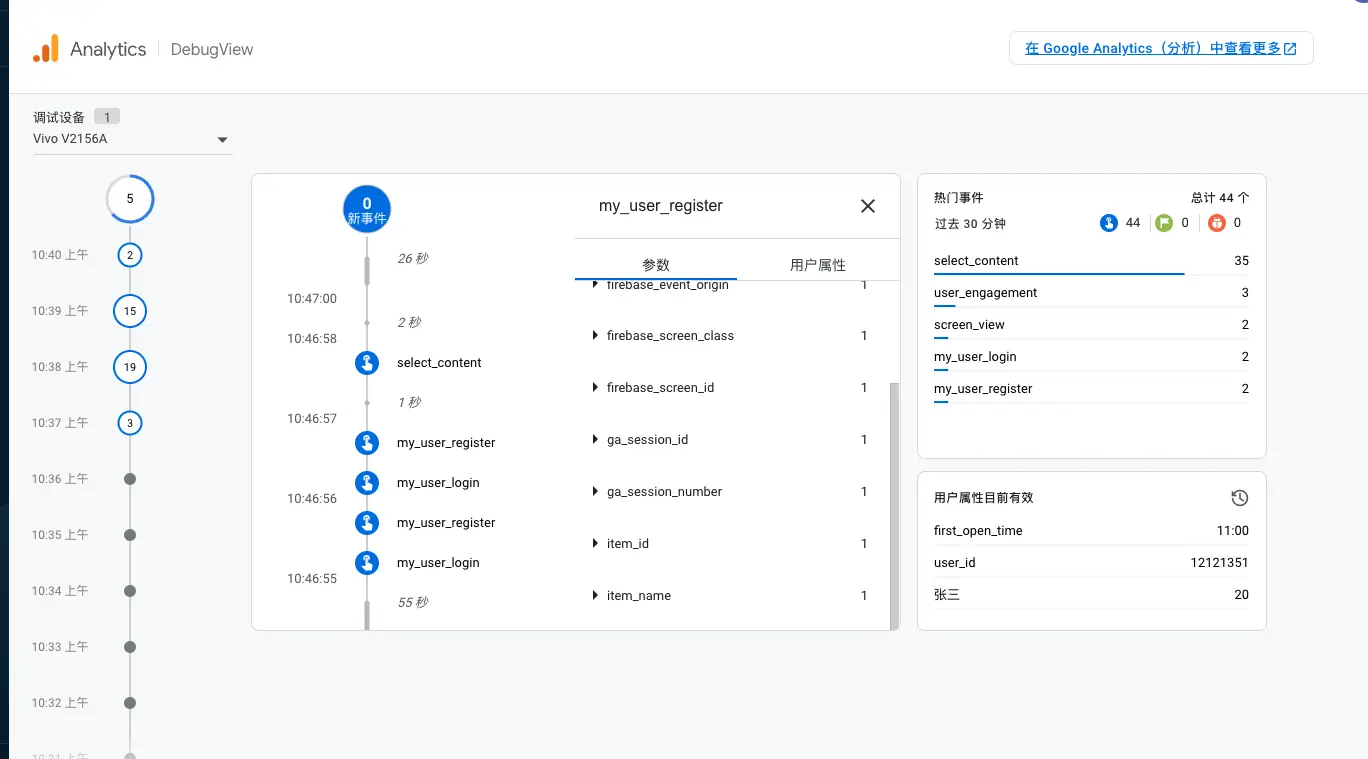The image size is (1368, 759).
Task: Open the 在 Google Analytics 中查看更多 link
Action: point(1160,48)
